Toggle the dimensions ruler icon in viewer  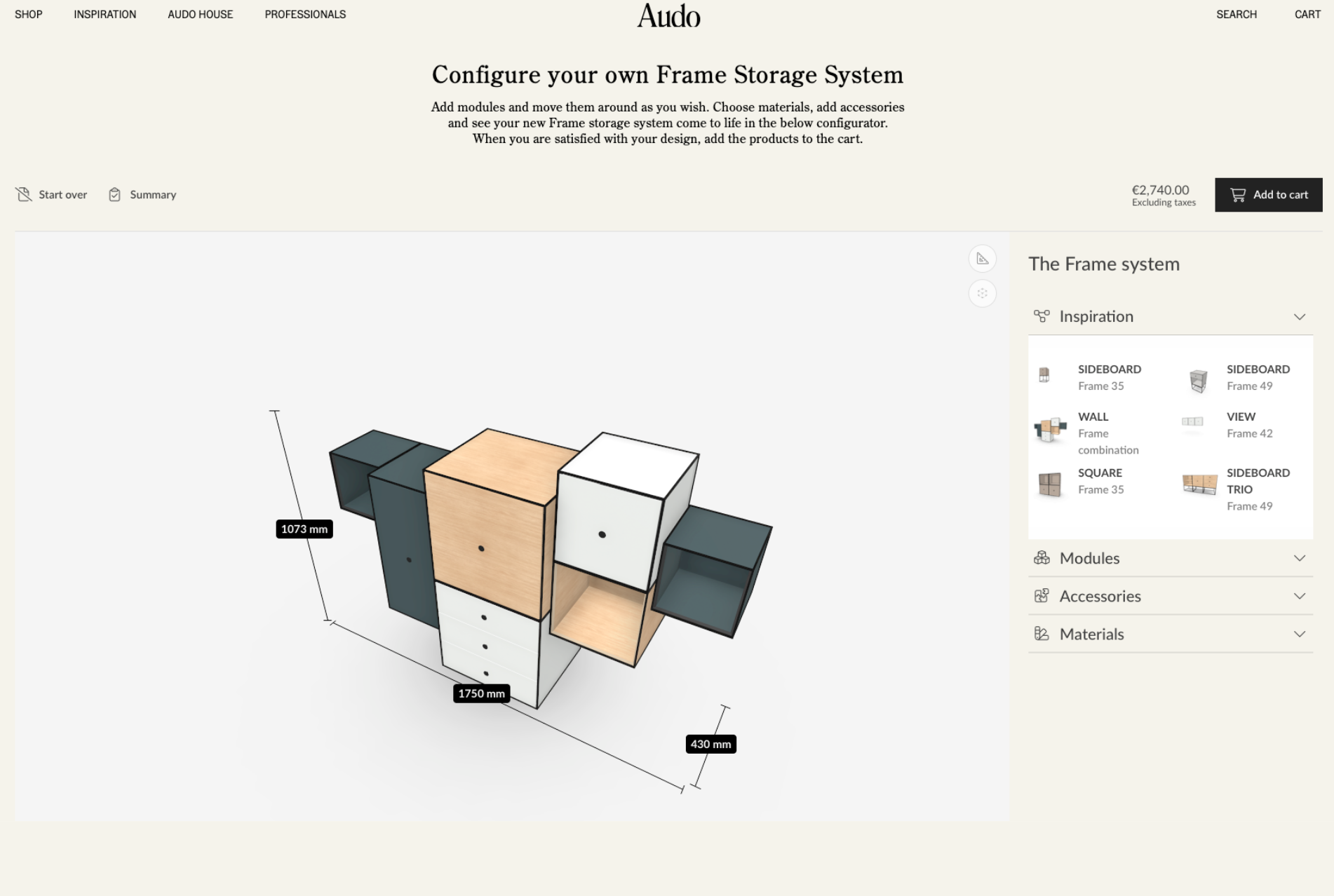(982, 259)
